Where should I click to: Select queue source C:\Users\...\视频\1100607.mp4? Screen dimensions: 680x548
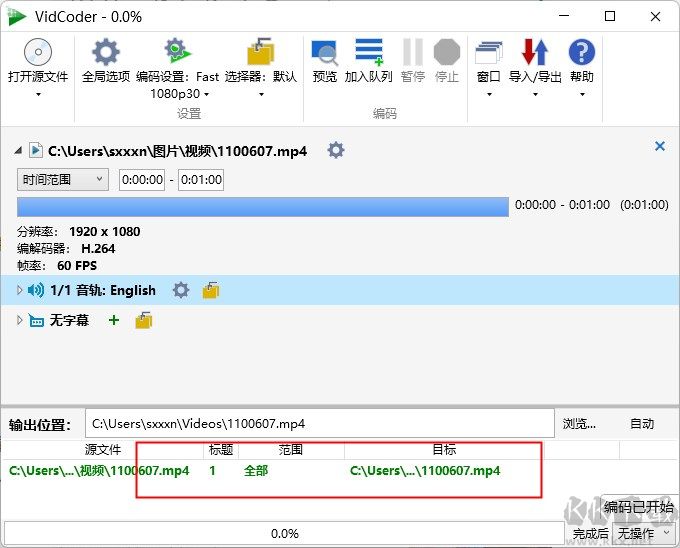point(99,471)
